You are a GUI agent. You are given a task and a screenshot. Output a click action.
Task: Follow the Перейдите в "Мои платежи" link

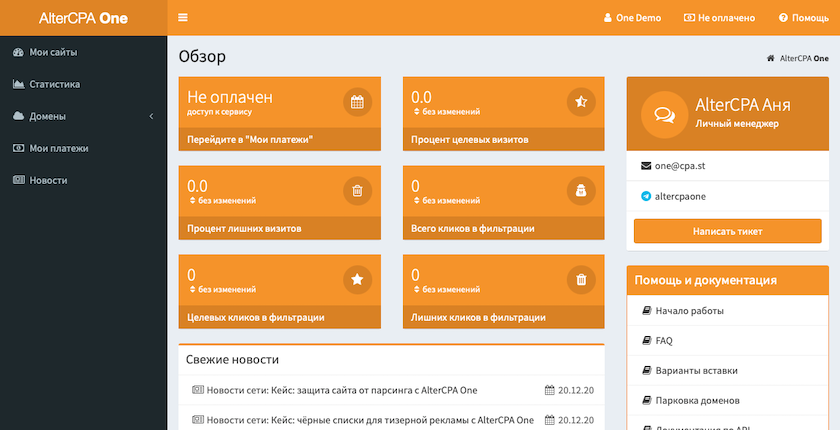pyautogui.click(x=280, y=140)
